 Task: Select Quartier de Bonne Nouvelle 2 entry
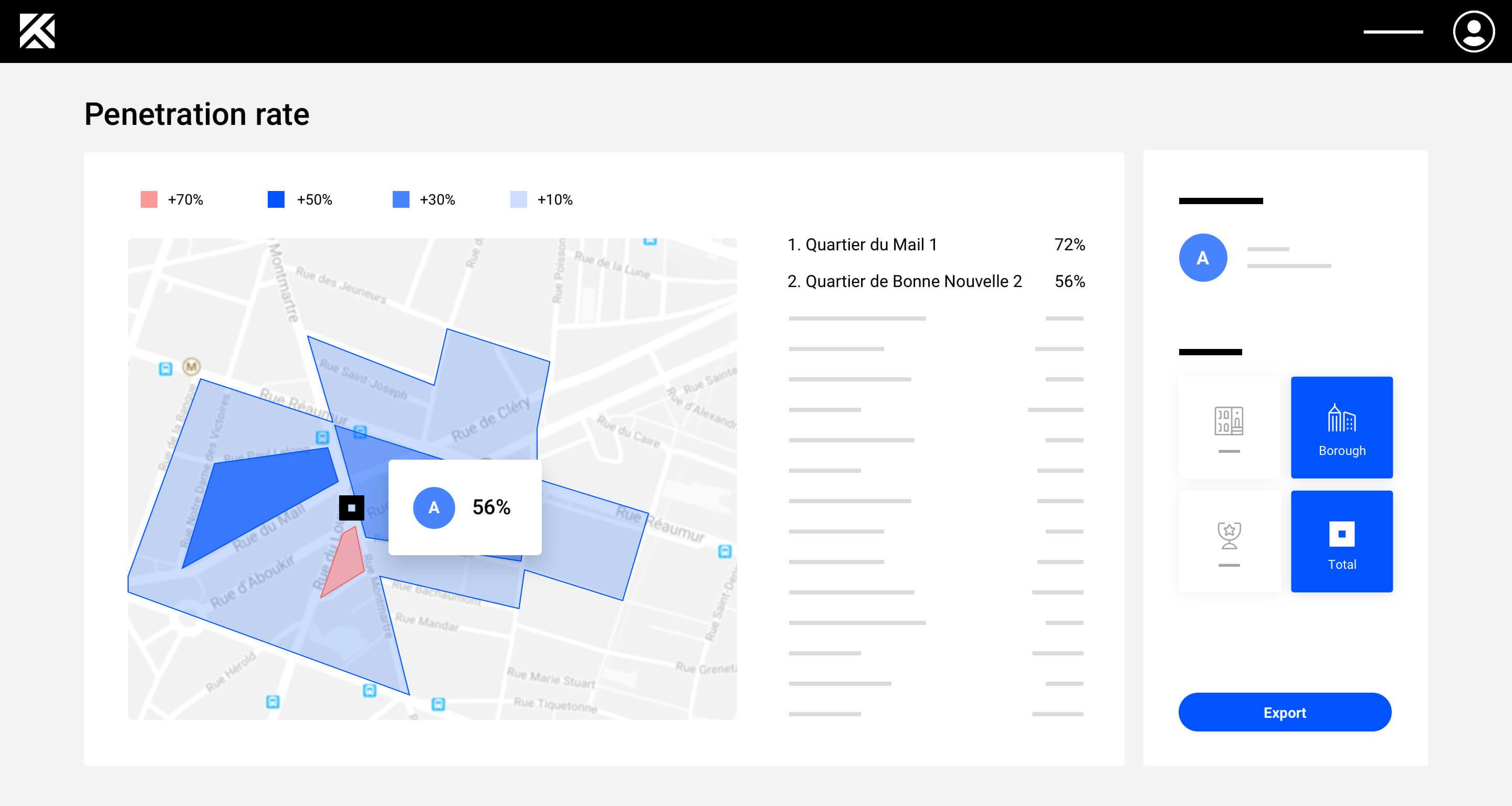[x=936, y=282]
